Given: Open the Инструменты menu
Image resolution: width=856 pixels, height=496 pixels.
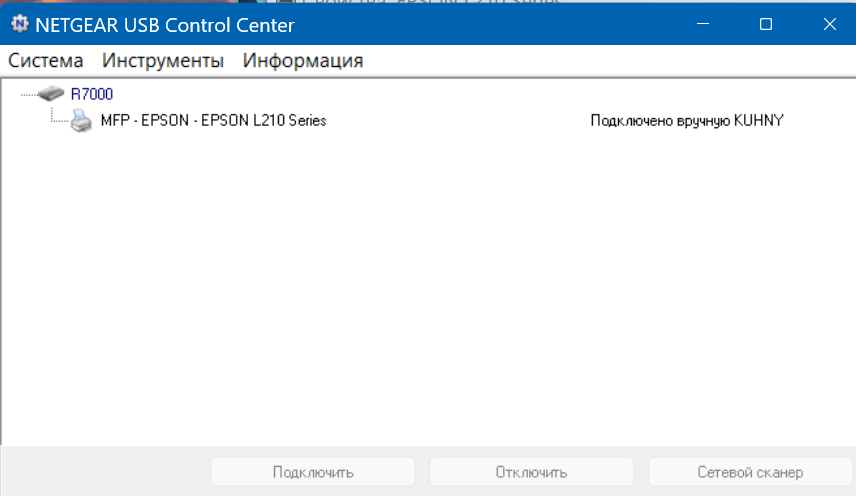Looking at the screenshot, I should pos(163,61).
